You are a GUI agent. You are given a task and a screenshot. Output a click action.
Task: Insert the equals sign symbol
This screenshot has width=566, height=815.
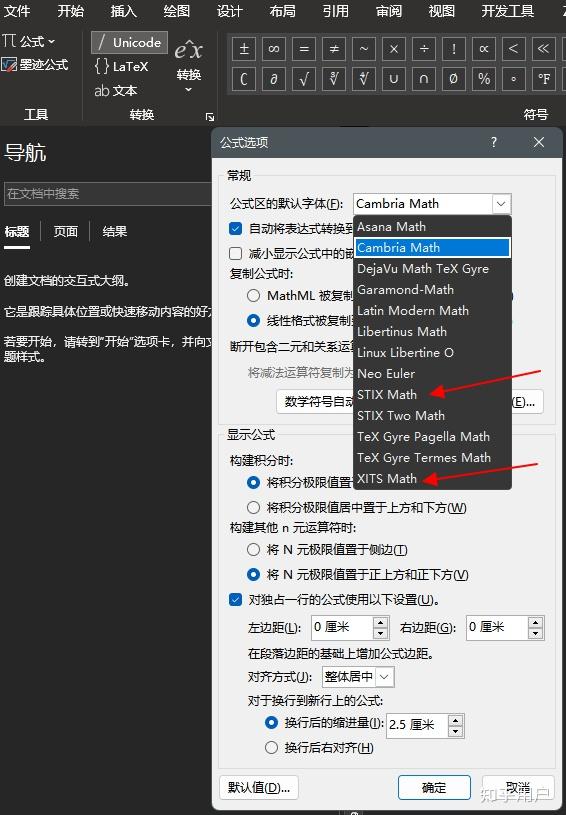[304, 49]
